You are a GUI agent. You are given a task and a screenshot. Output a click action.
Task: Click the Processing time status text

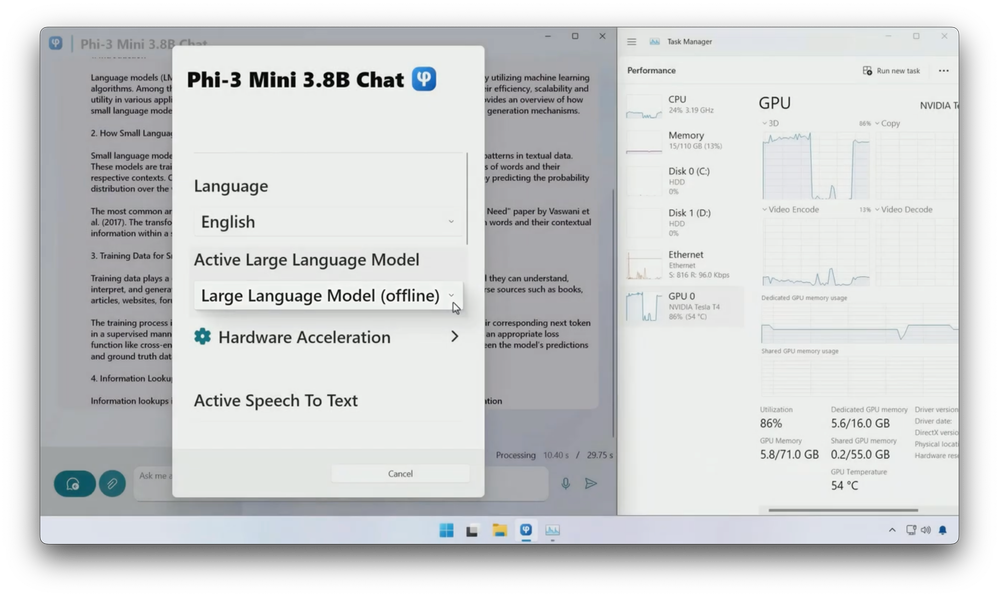tap(554, 455)
